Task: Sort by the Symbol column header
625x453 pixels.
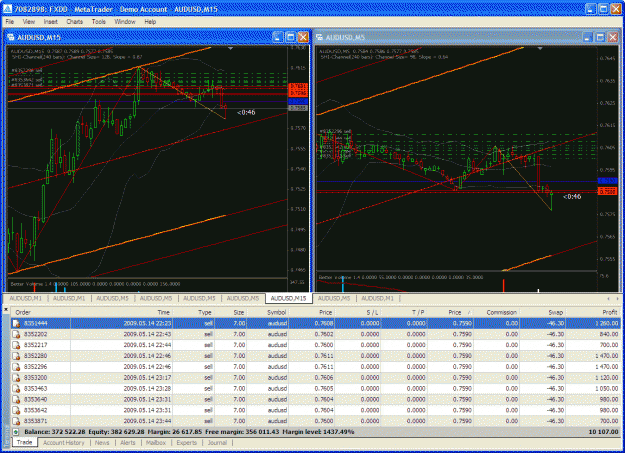Action: 267,312
